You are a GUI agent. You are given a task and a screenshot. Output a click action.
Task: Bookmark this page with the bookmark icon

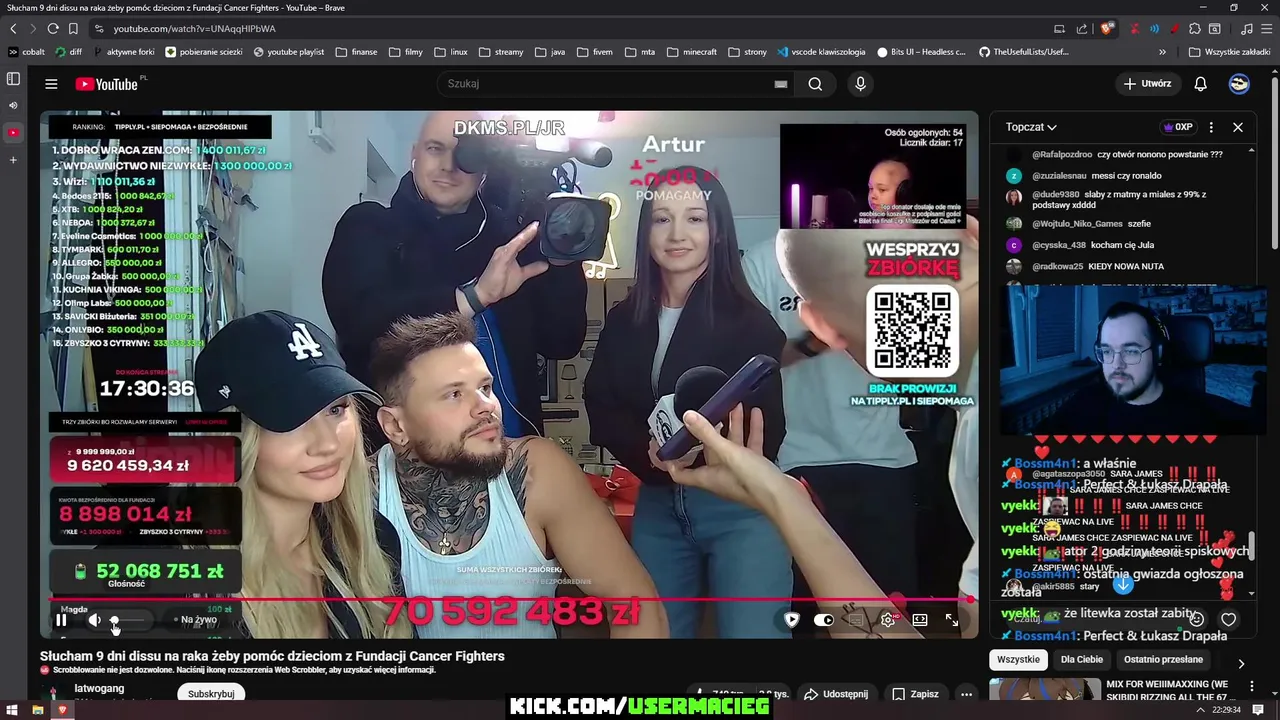[73, 29]
